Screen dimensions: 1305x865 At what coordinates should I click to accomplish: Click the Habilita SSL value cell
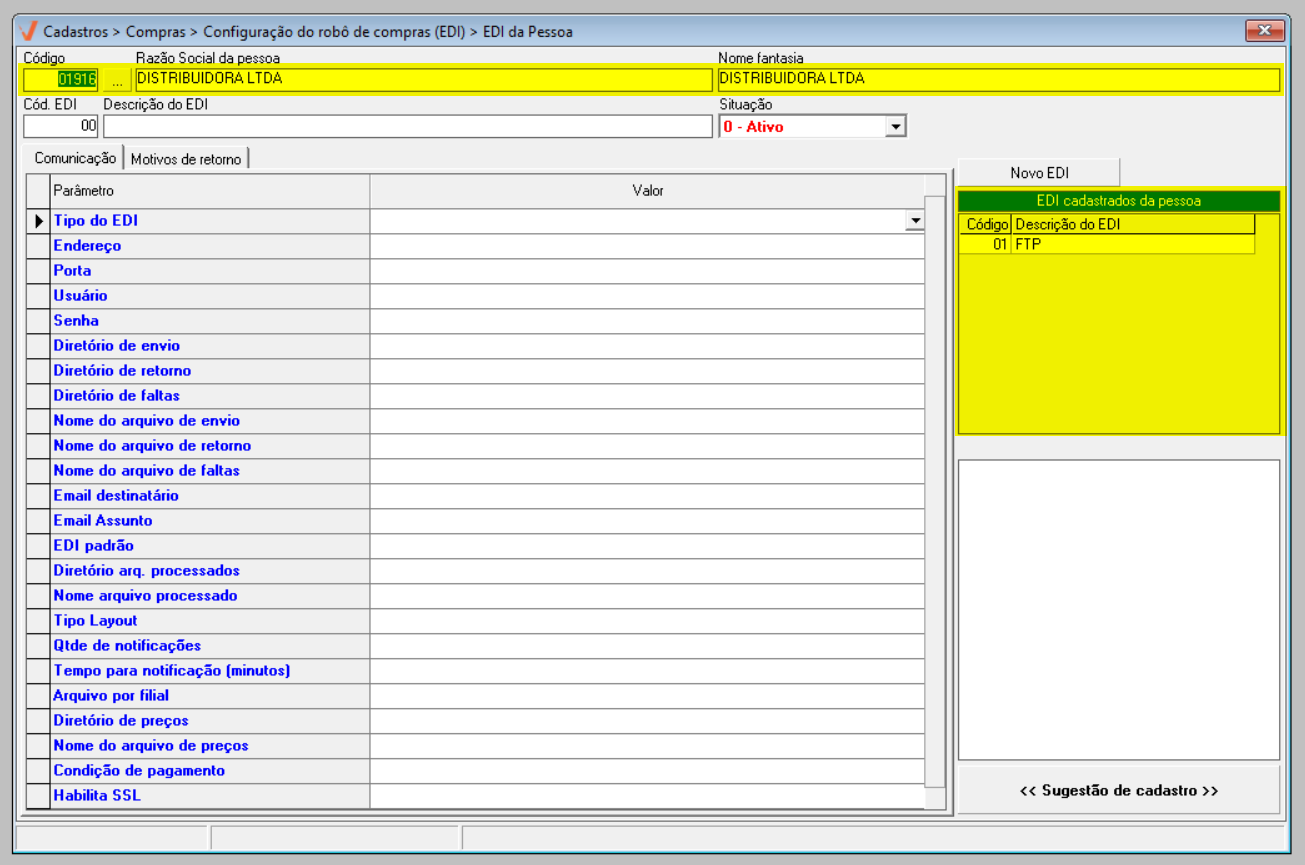pos(647,796)
